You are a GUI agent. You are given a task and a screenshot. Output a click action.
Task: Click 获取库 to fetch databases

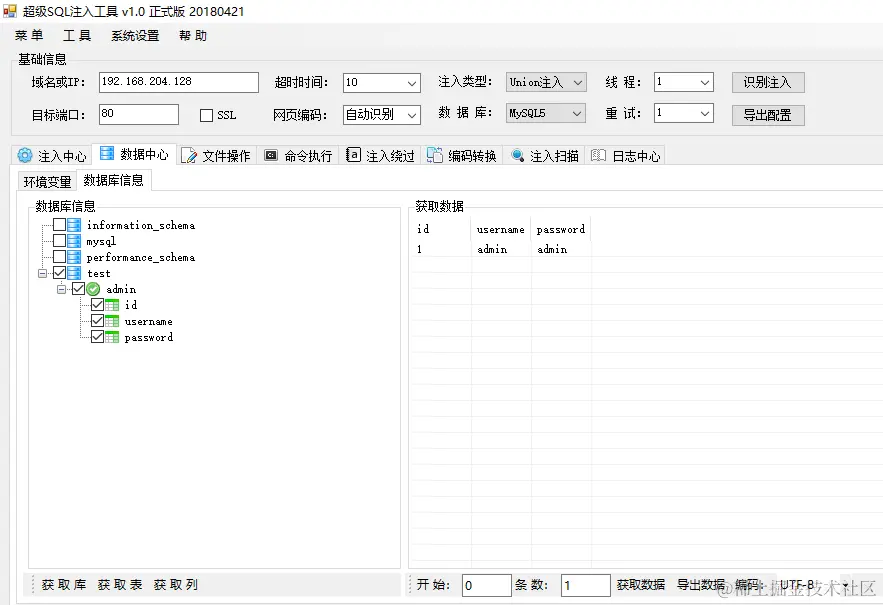coord(64,585)
